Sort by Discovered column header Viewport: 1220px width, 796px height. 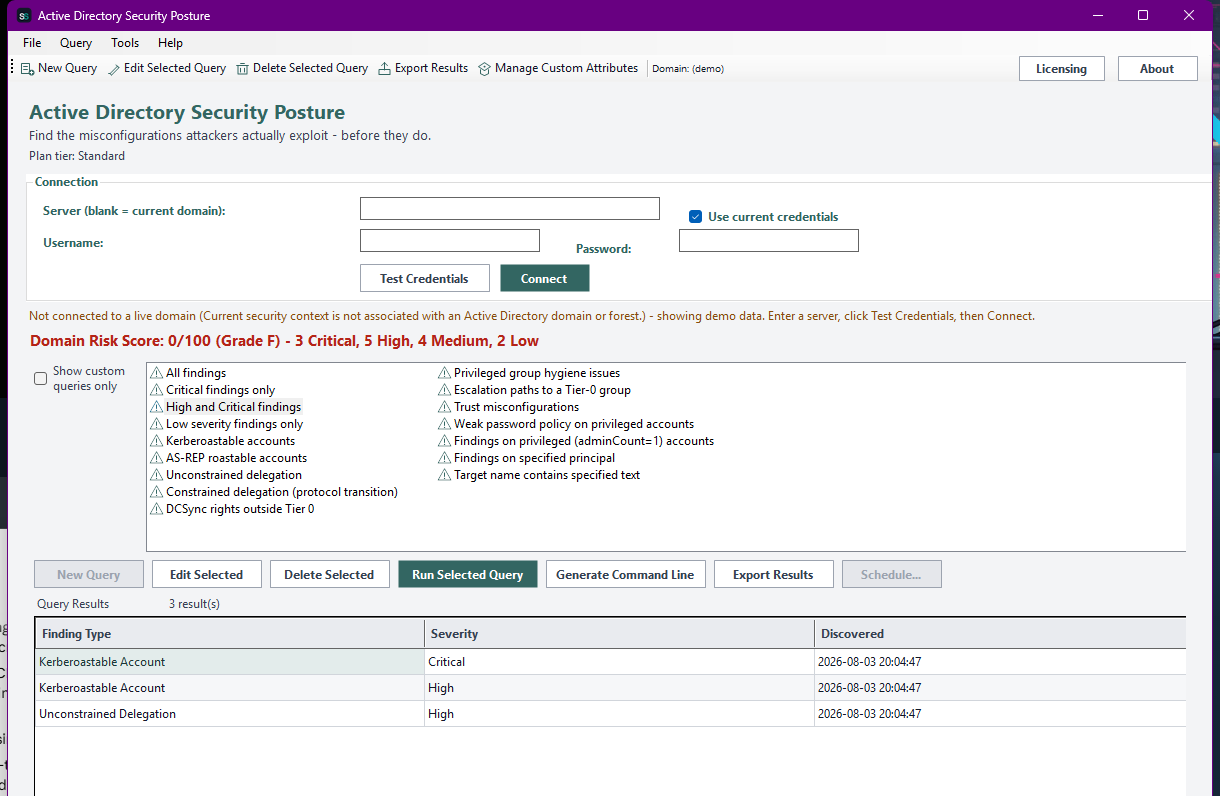tap(1000, 634)
